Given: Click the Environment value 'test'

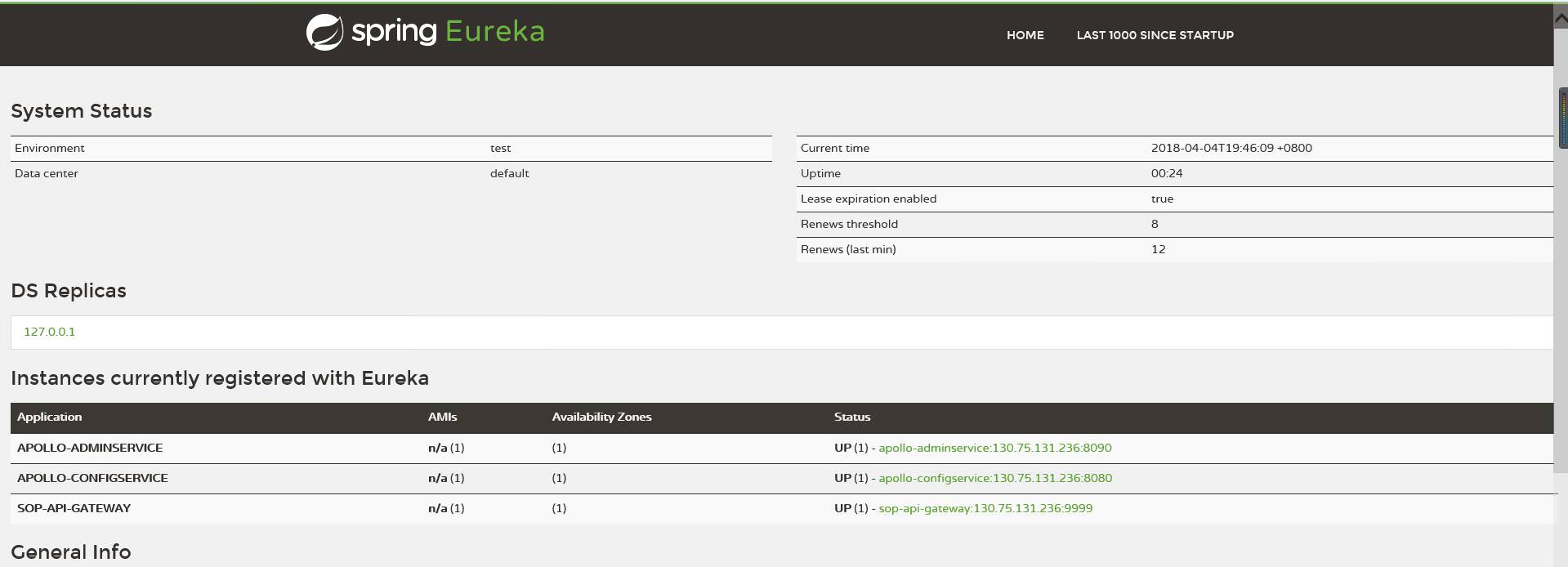Looking at the screenshot, I should 500,148.
